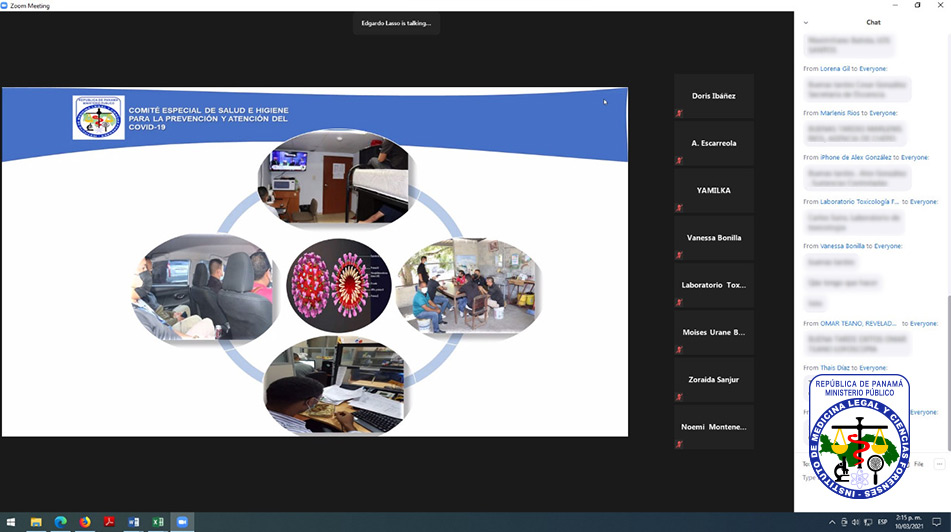Click the taskbar clock showing 2:15 p. m.
Viewport: 951px width, 532px height.
click(909, 522)
